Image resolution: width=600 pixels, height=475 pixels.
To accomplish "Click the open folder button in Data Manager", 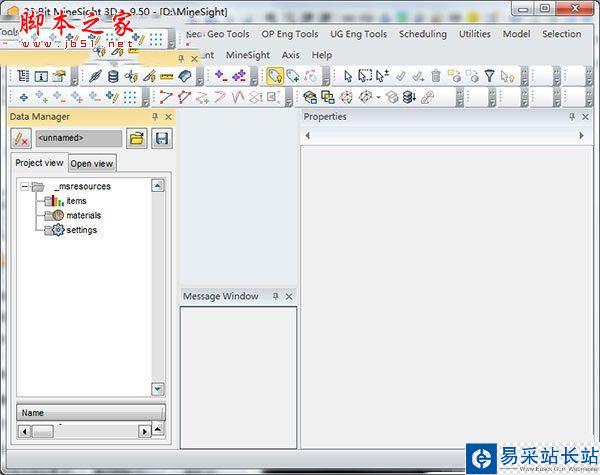I will (x=137, y=138).
